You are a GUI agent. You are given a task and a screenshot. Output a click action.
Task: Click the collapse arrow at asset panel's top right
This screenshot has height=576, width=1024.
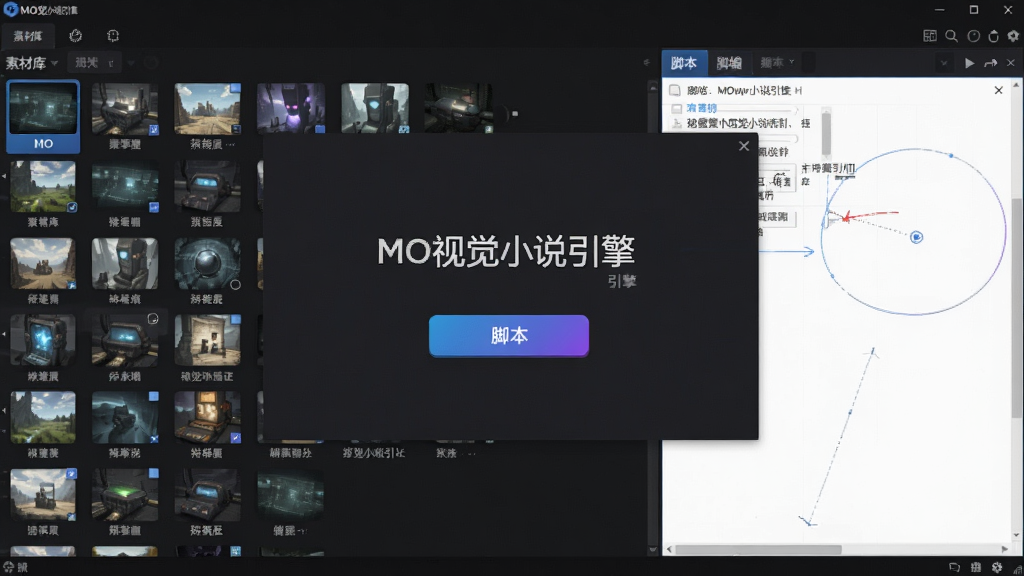647,63
